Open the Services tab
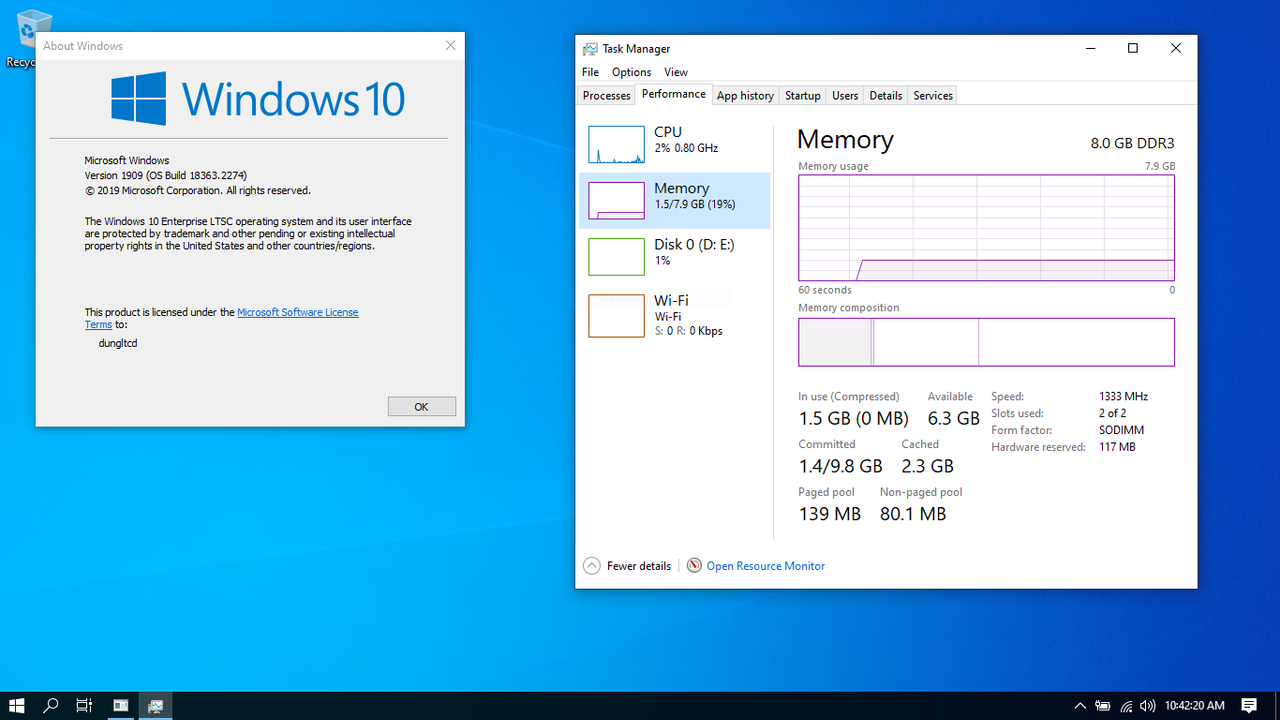Viewport: 1280px width, 720px height. (933, 96)
